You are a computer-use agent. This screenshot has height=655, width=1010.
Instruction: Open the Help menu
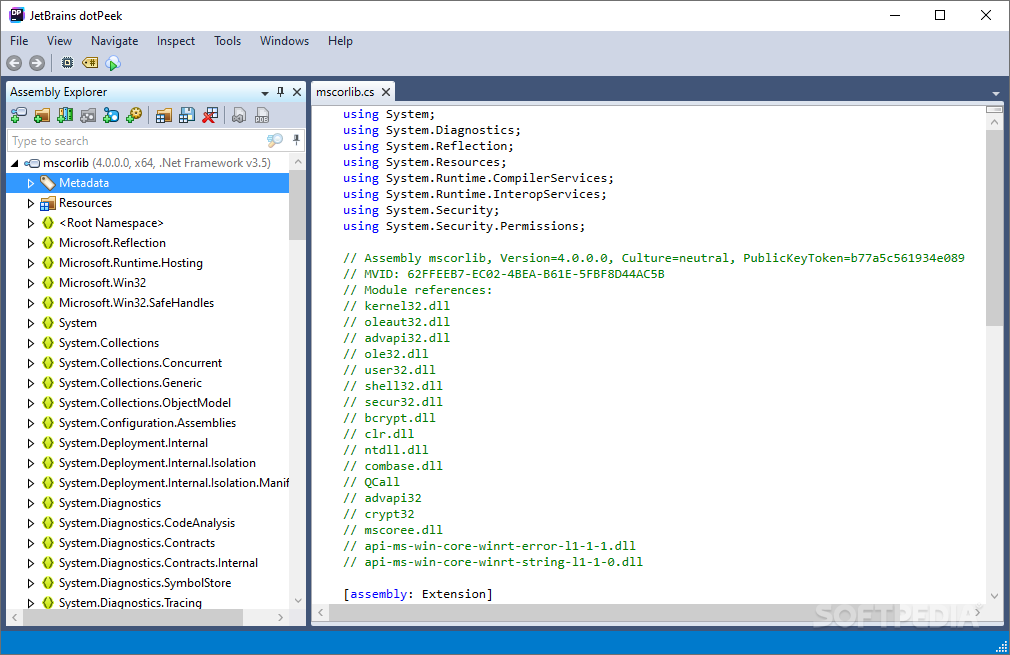coord(340,41)
